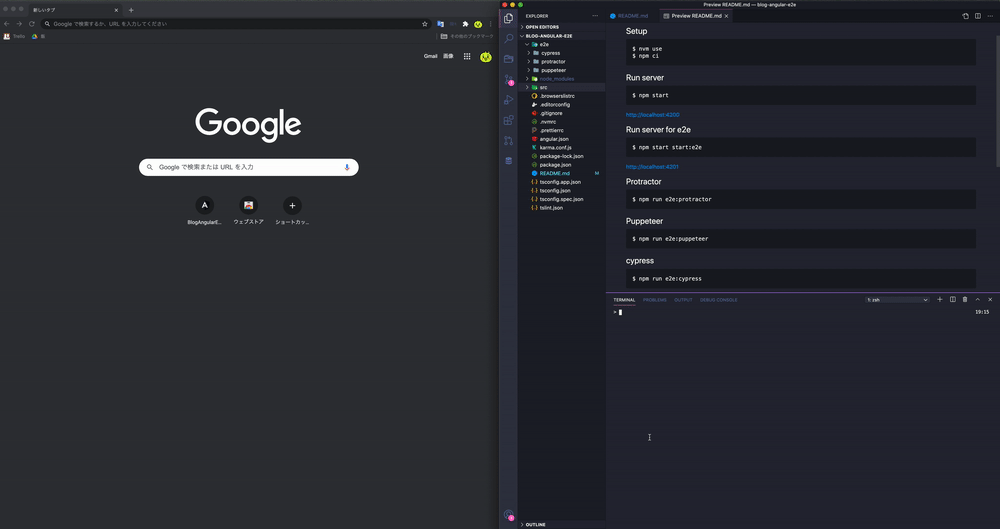Add a shortcut with the ショートカット tile
Viewport: 1000px width, 529px height.
pyautogui.click(x=292, y=211)
